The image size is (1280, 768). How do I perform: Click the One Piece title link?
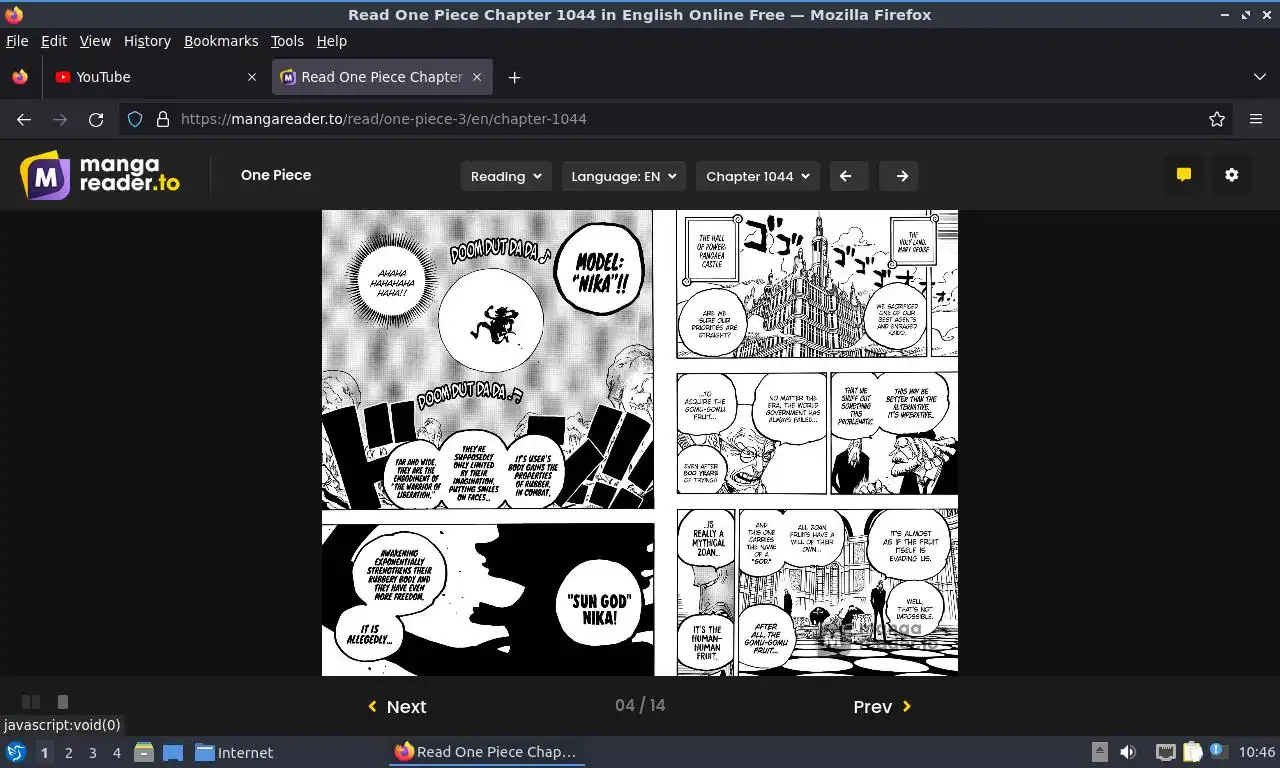[x=276, y=175]
